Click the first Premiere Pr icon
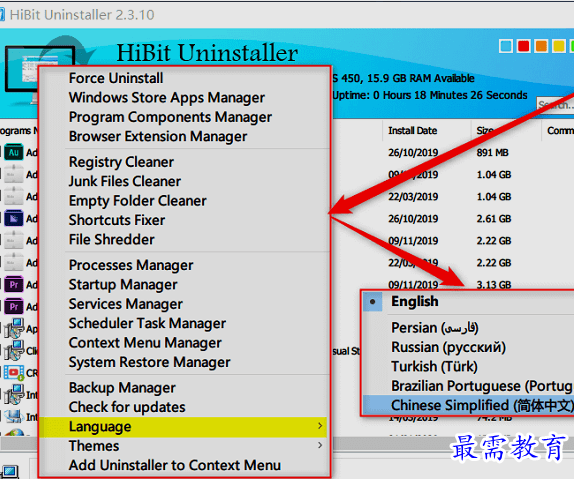Viewport: 574px width, 479px height. click(x=14, y=285)
